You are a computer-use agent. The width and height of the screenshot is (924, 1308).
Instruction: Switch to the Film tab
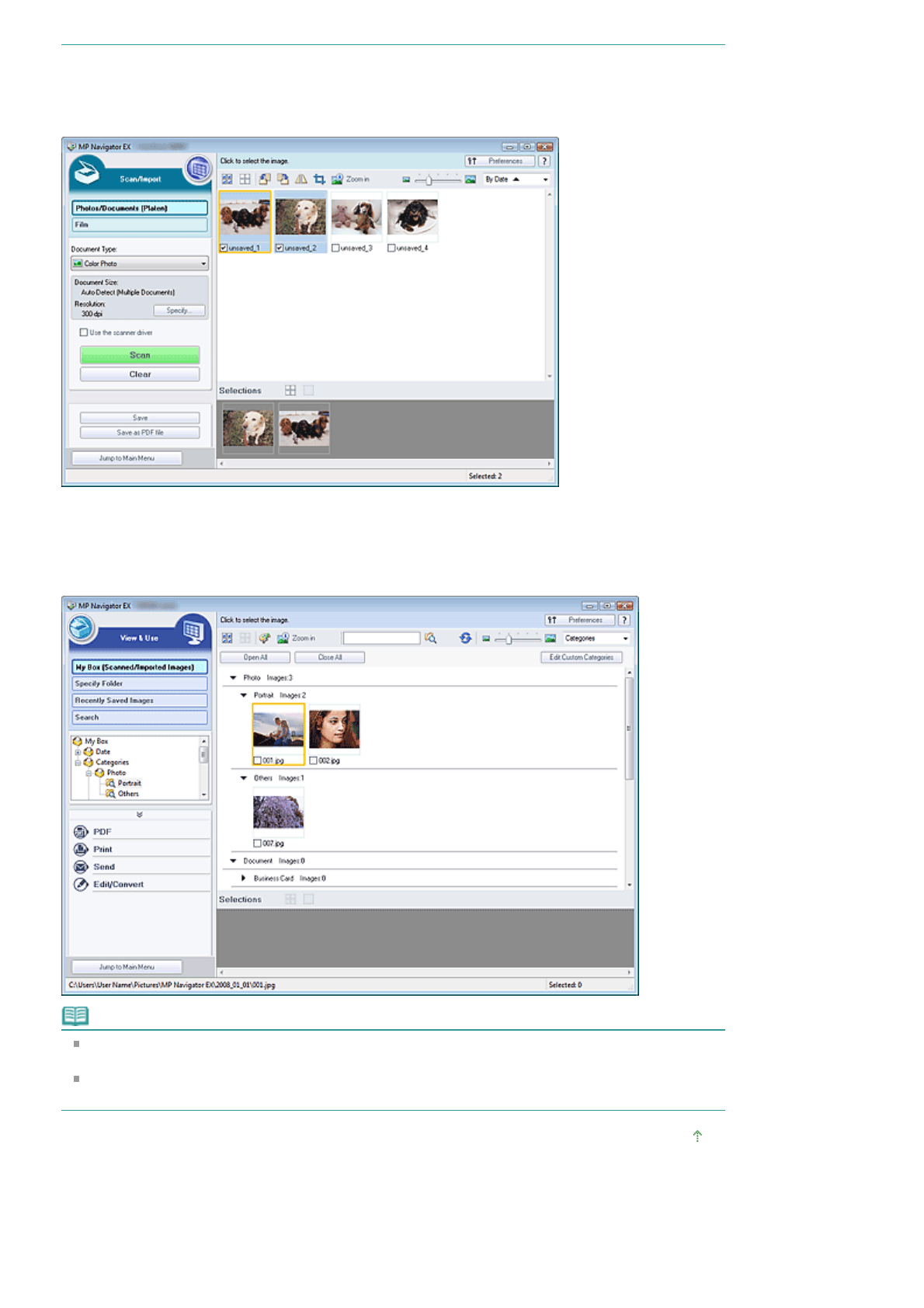click(x=140, y=225)
